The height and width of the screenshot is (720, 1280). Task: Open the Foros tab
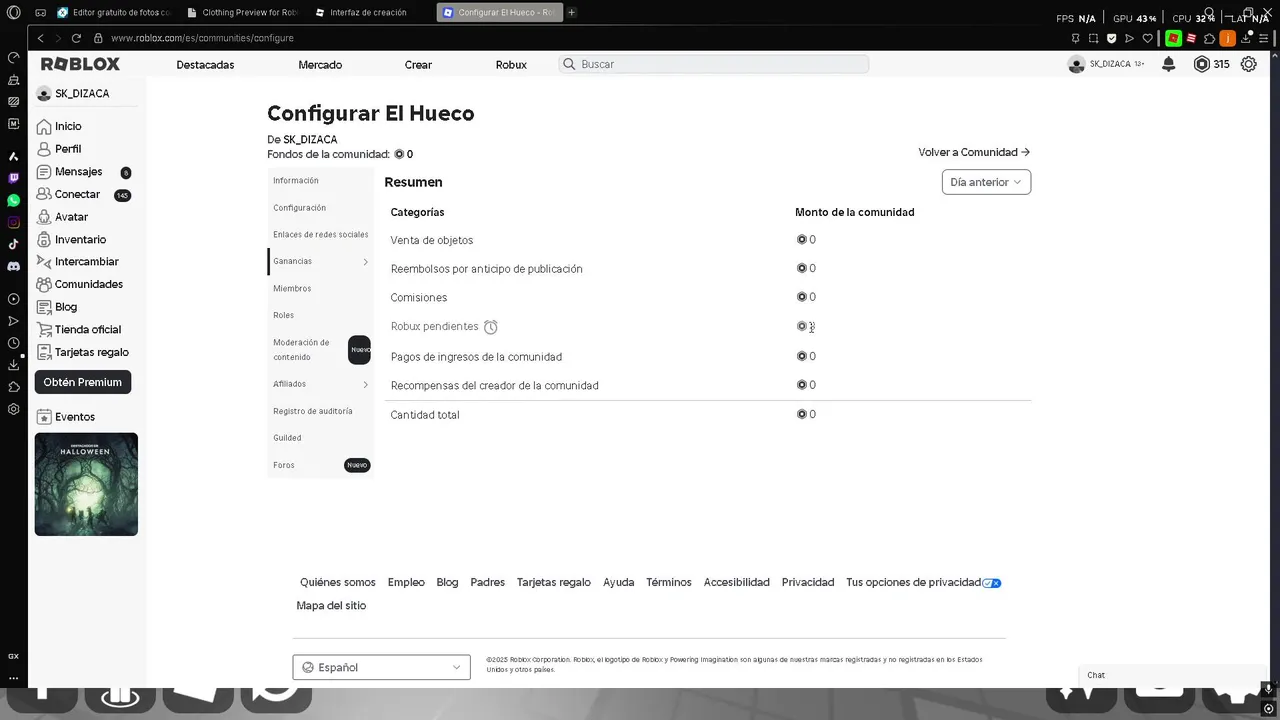pyautogui.click(x=320, y=465)
